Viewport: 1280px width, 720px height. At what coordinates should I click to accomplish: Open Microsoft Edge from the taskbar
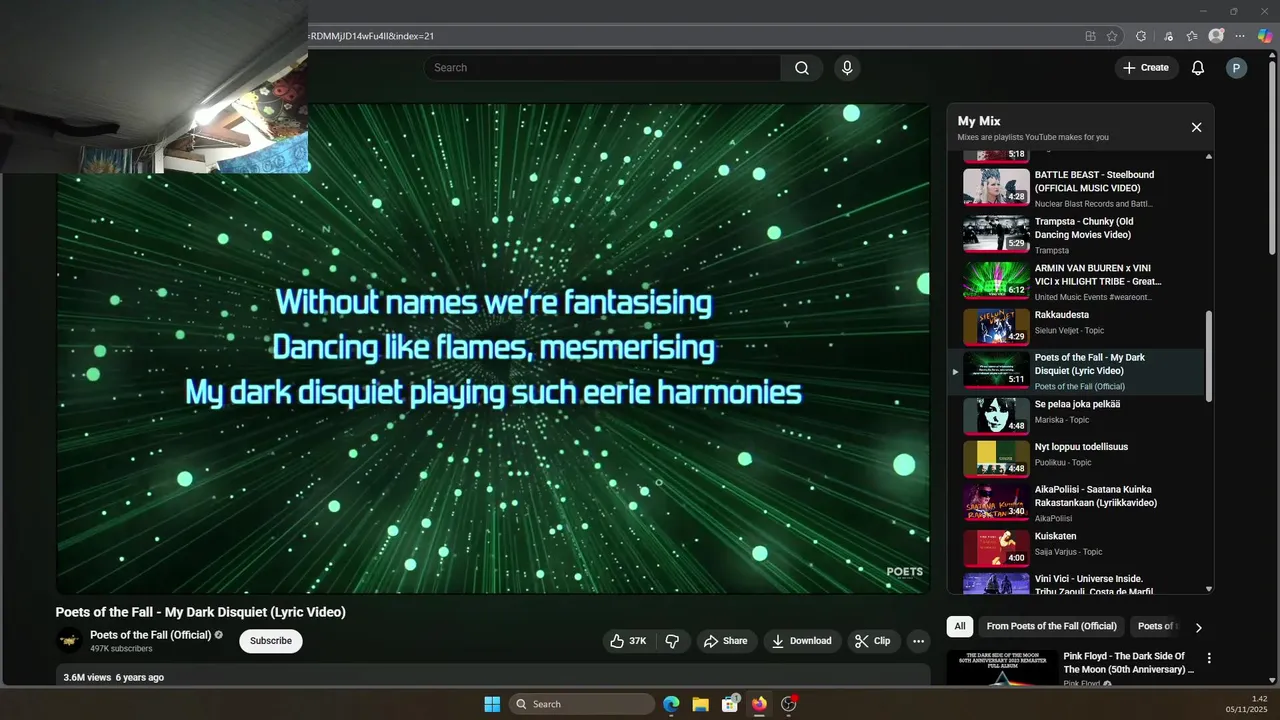[671, 704]
